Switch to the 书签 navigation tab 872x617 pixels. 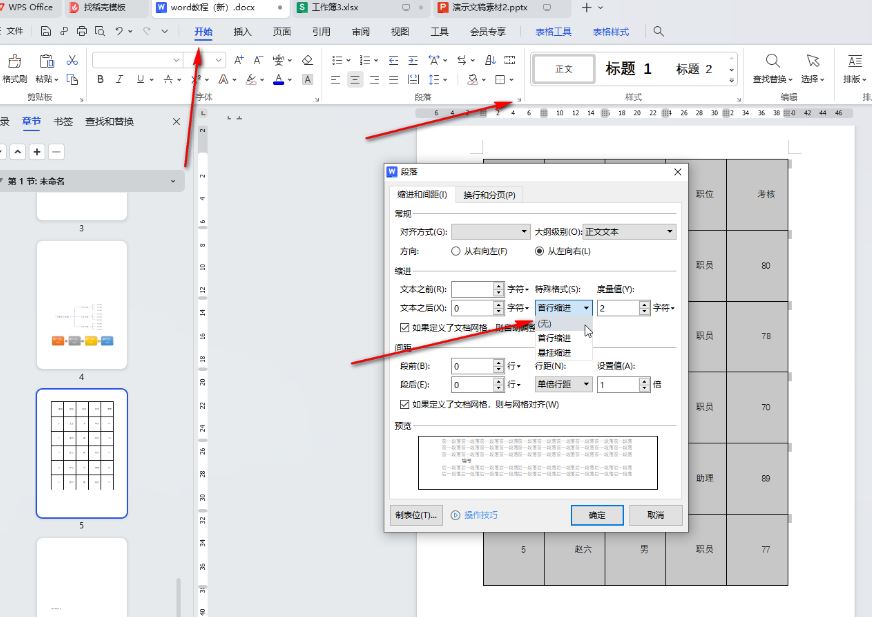pos(63,121)
